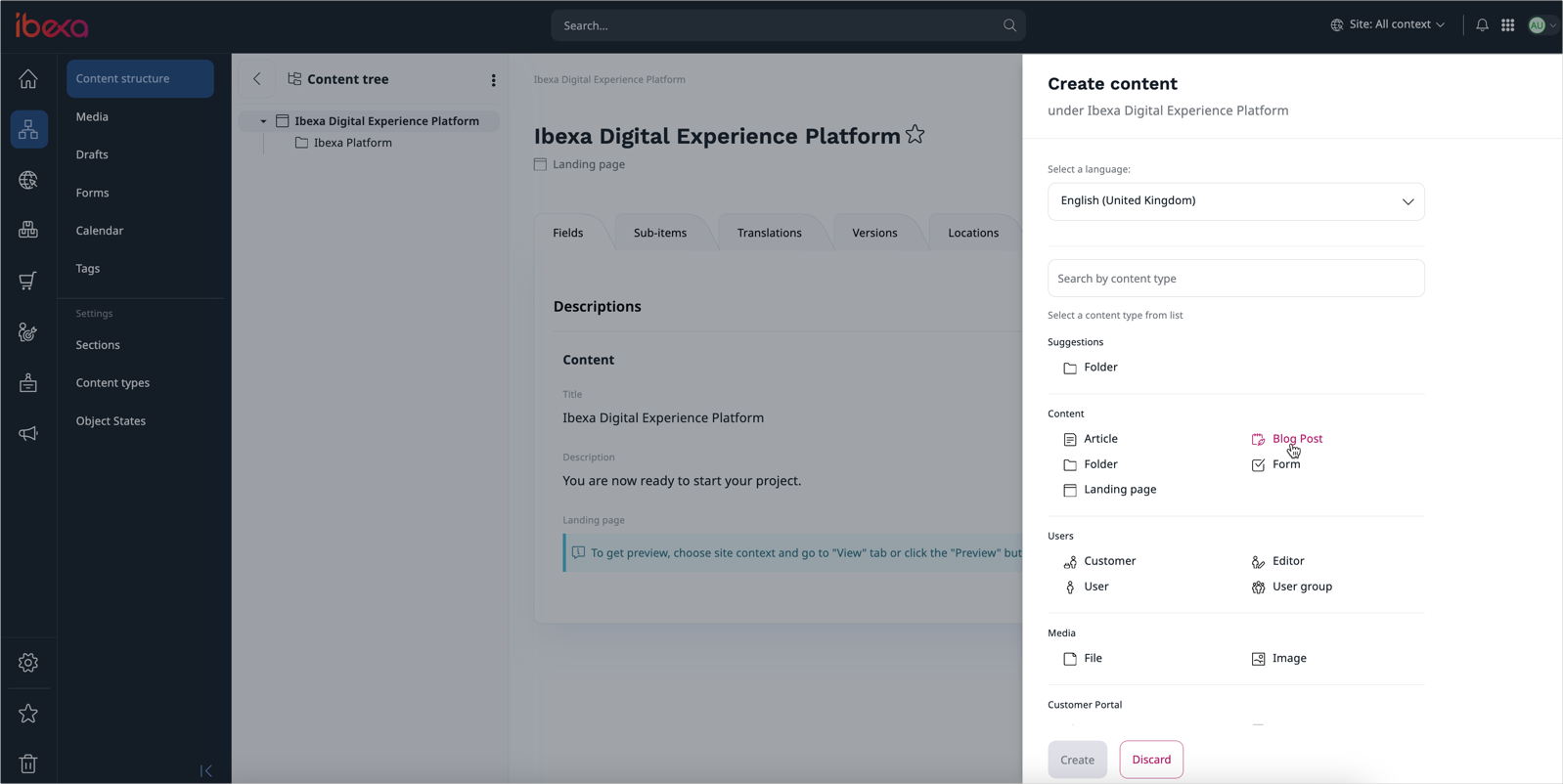Open the Commerce cart icon
The height and width of the screenshot is (784, 1563).
[x=28, y=282]
